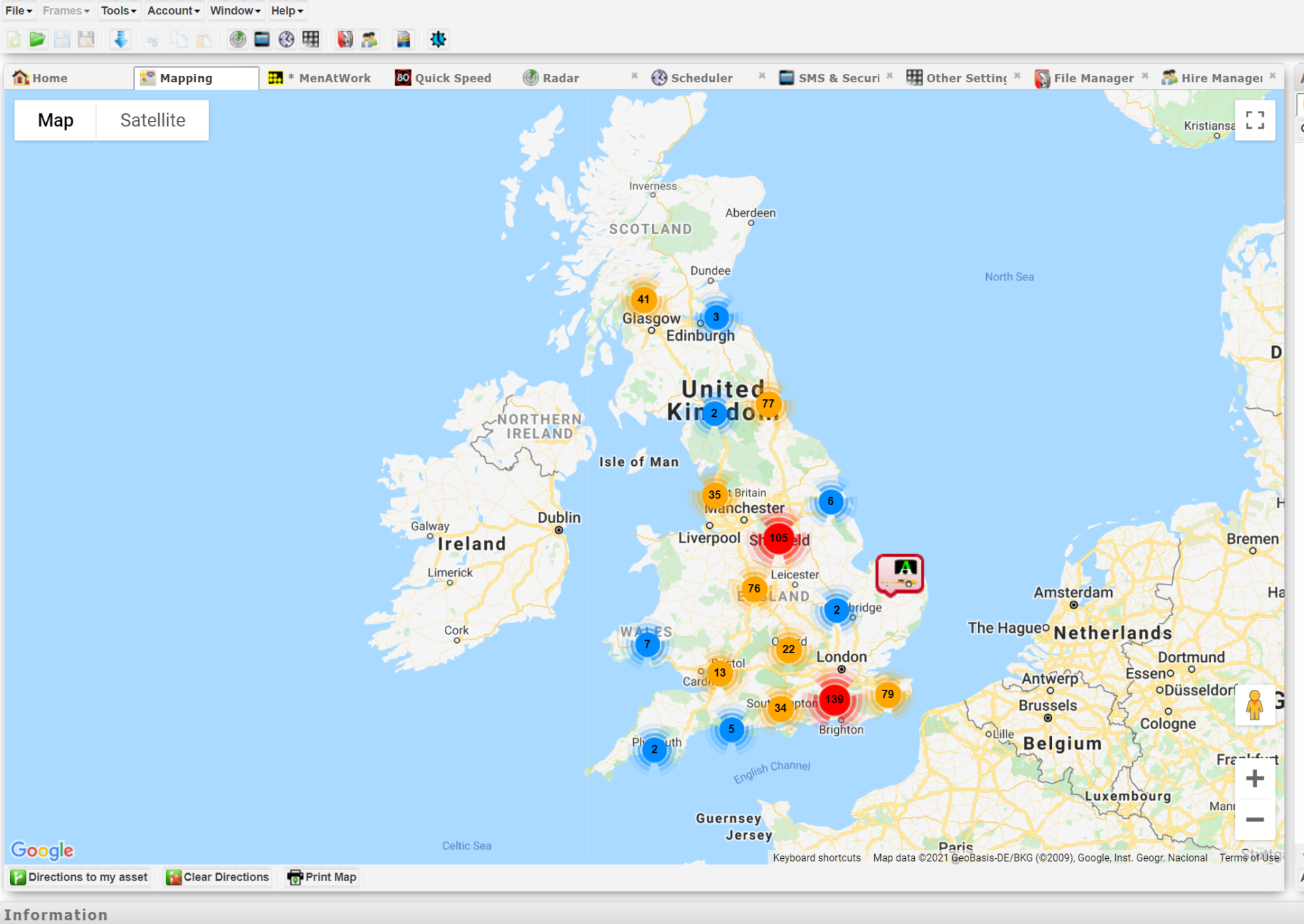Select the blue download arrow toolbar icon
Image resolution: width=1304 pixels, height=924 pixels.
tap(120, 39)
